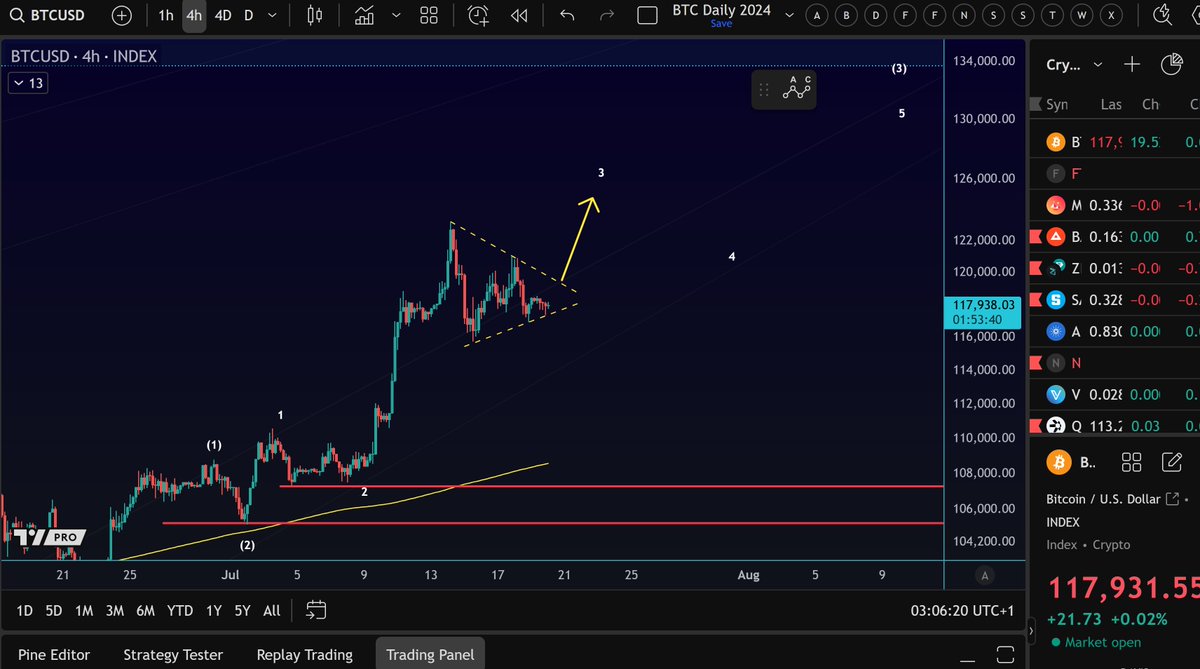Set chart range to 1M

pos(84,610)
